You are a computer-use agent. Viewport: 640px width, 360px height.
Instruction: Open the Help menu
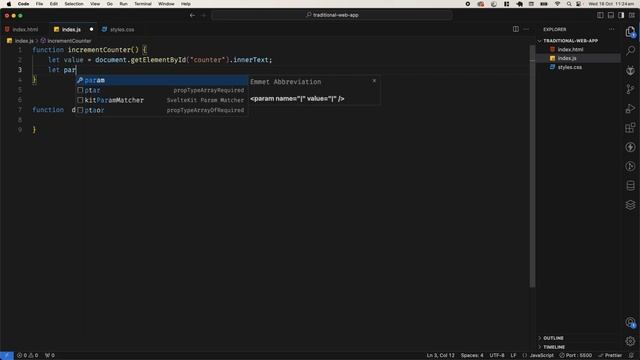[x=186, y=4]
